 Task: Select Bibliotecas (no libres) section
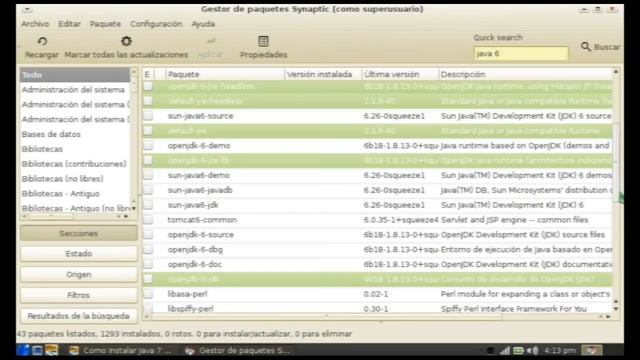75,179
